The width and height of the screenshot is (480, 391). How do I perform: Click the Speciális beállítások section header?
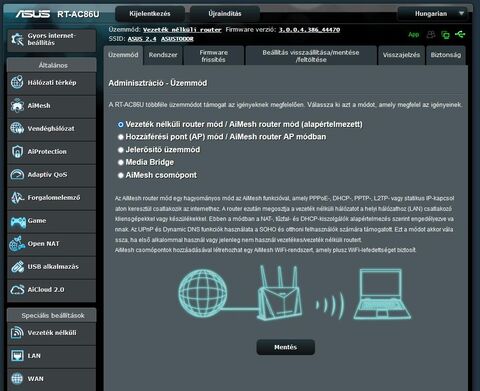point(52,315)
